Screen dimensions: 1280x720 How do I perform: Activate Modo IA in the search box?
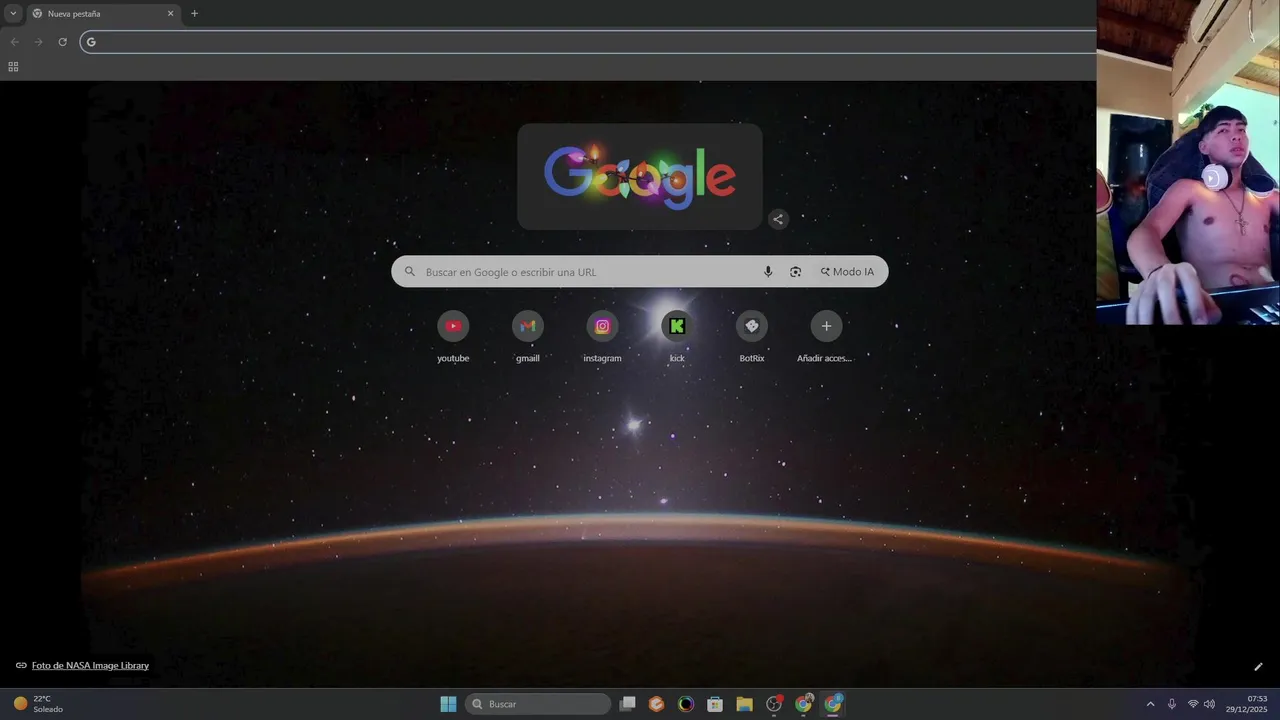[847, 272]
